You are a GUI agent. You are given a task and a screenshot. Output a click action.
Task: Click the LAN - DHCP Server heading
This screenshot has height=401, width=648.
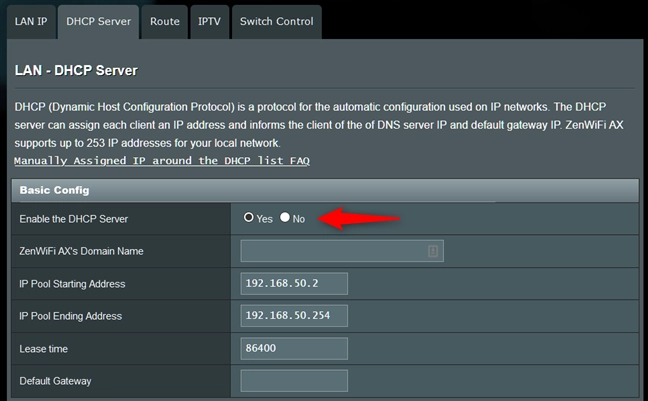(x=76, y=71)
